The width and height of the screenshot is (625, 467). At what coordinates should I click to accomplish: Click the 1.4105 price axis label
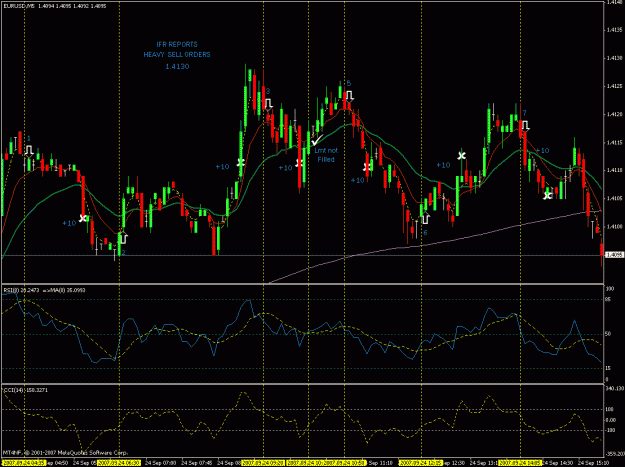click(614, 198)
